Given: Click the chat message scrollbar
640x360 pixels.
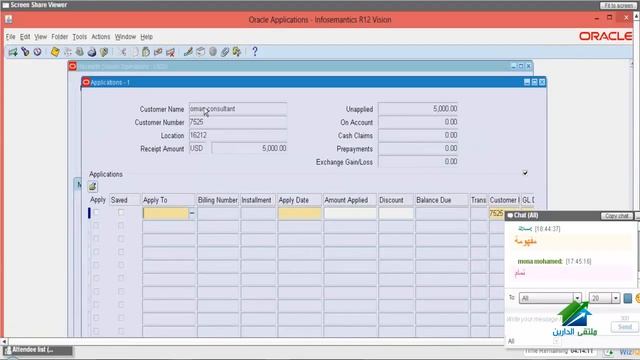Looking at the screenshot, I should click(638, 253).
